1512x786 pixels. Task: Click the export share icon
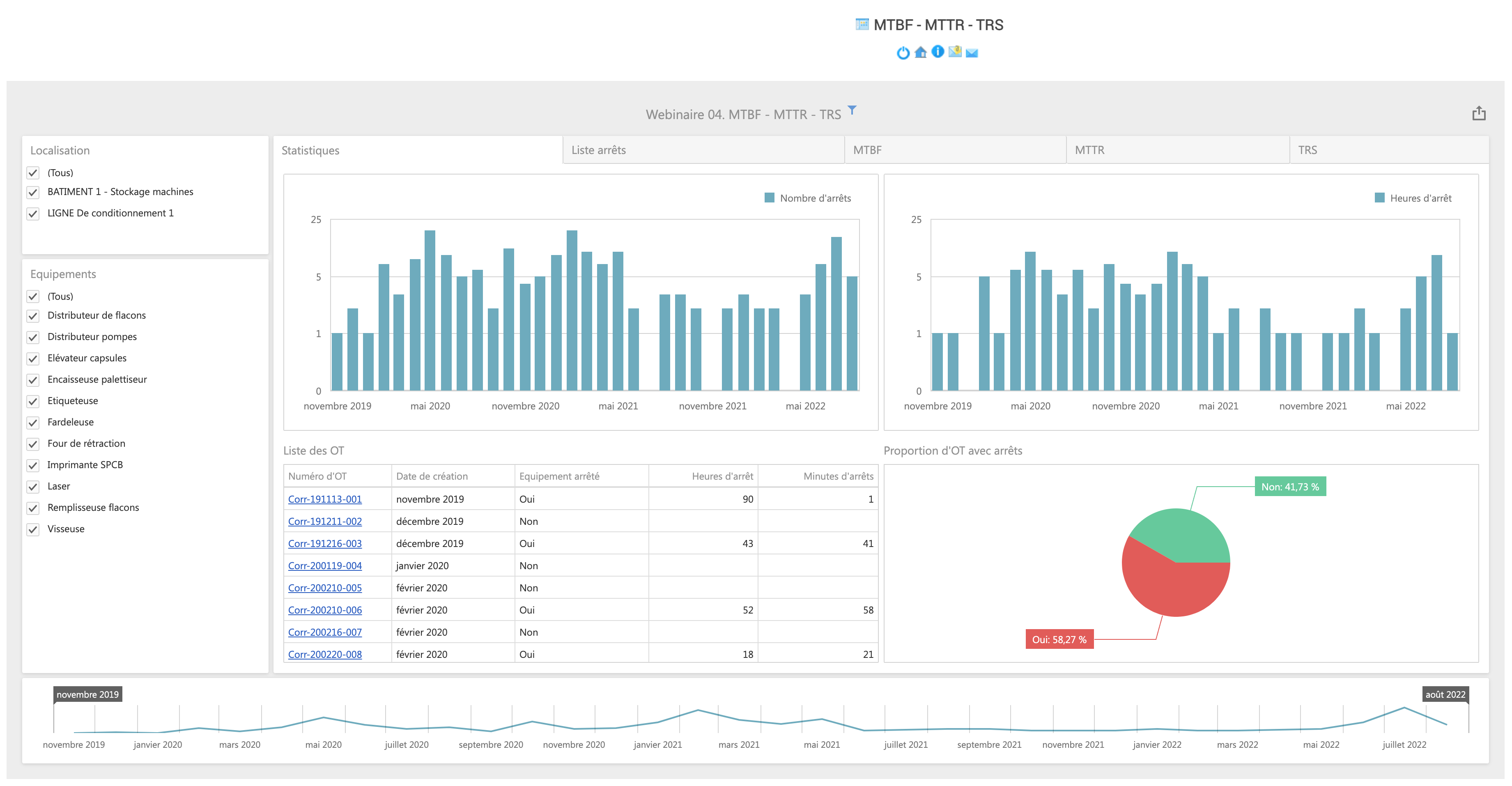click(x=1479, y=113)
